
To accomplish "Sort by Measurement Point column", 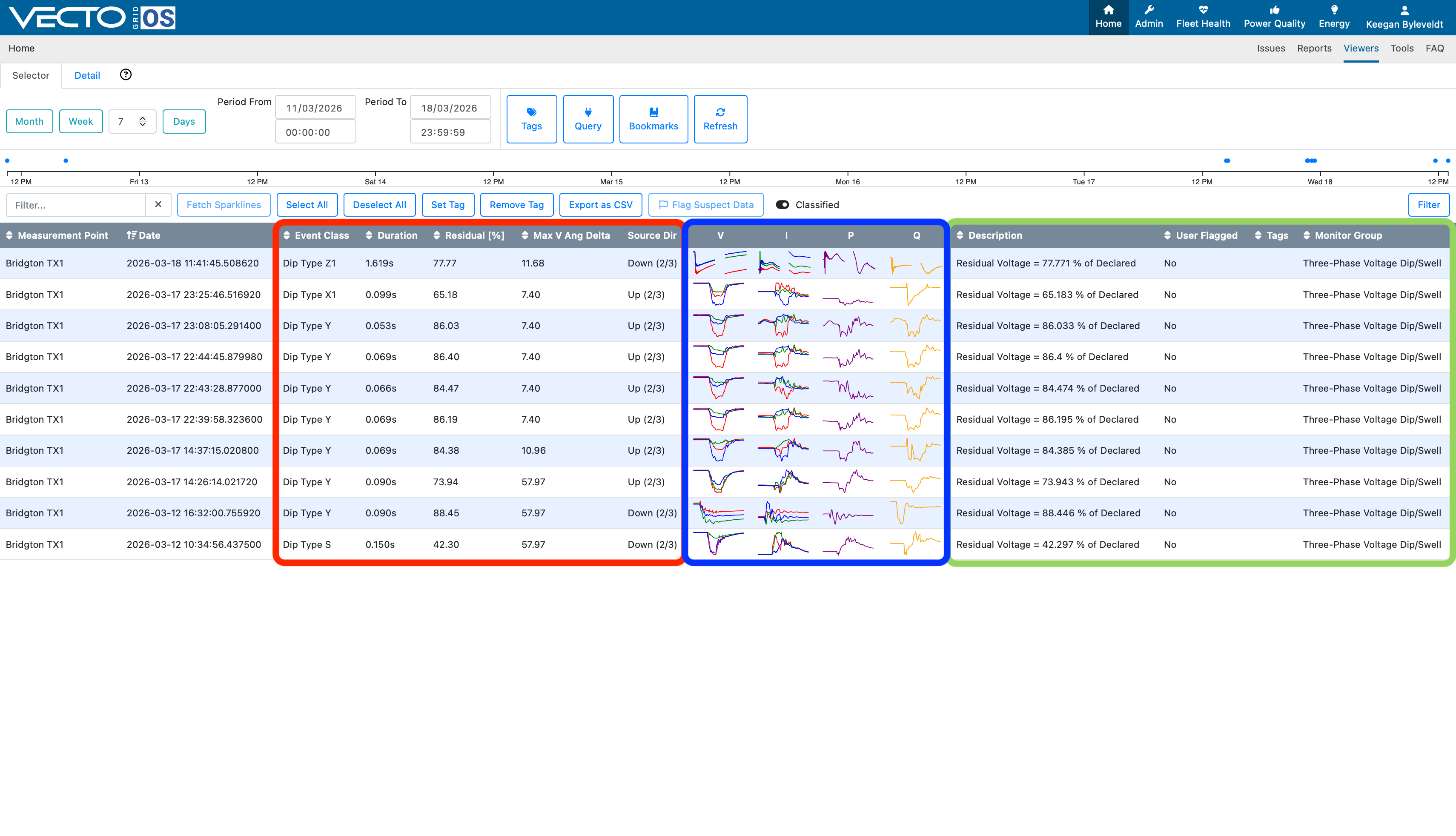I will [57, 235].
